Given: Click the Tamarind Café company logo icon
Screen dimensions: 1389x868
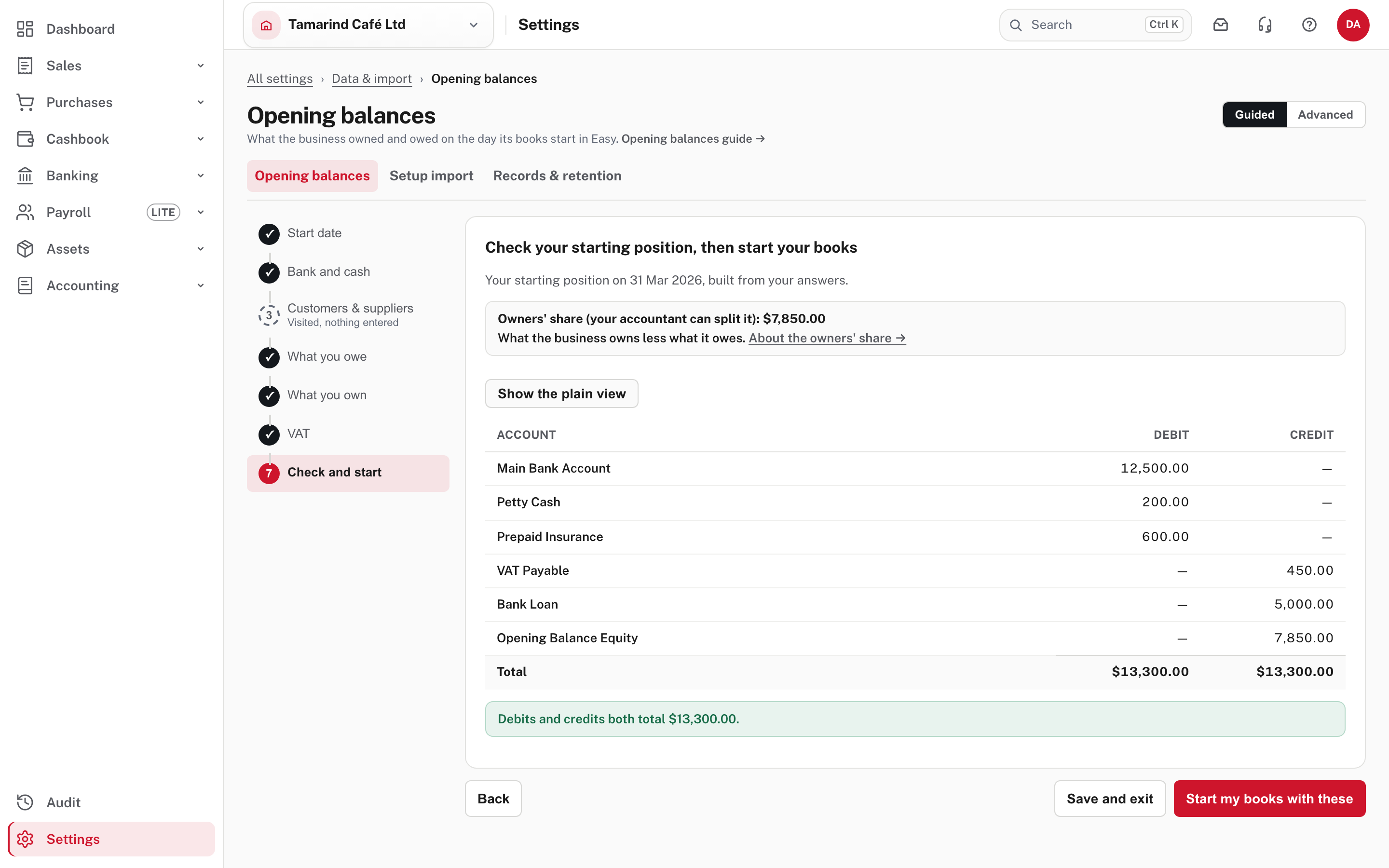Looking at the screenshot, I should coord(266,25).
